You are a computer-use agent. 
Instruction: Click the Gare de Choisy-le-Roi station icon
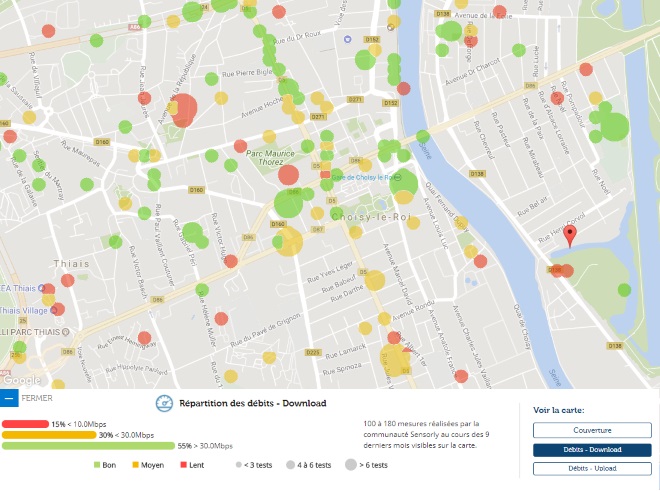pyautogui.click(x=325, y=175)
